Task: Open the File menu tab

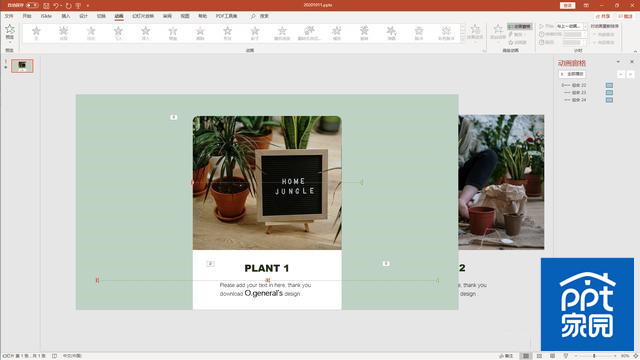Action: pyautogui.click(x=9, y=16)
